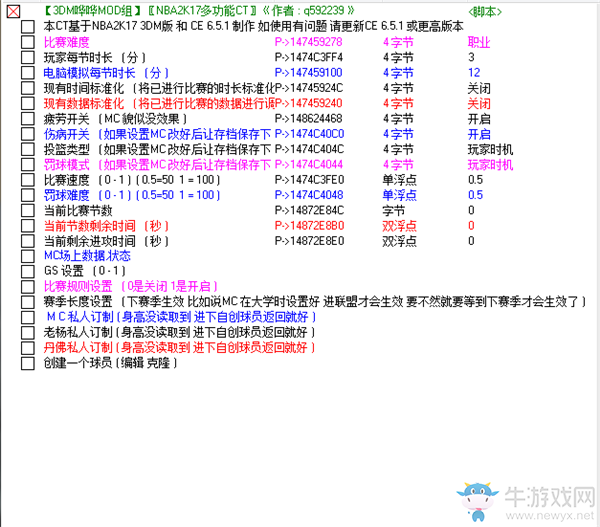Image resolution: width=600 pixels, height=527 pixels.
Task: Click address P->14872E8B0
Action: tap(309, 226)
